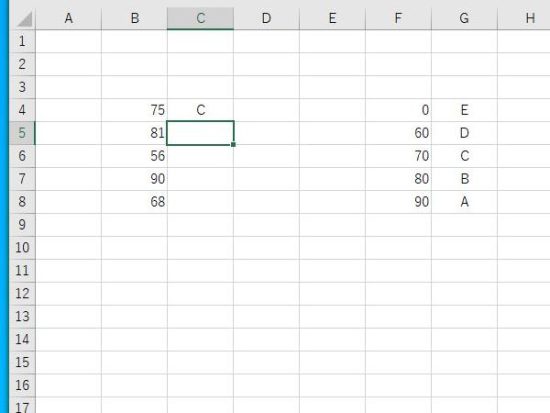Viewport: 550px width, 413px height.
Task: Click cell with value 56
Action: pyautogui.click(x=134, y=156)
